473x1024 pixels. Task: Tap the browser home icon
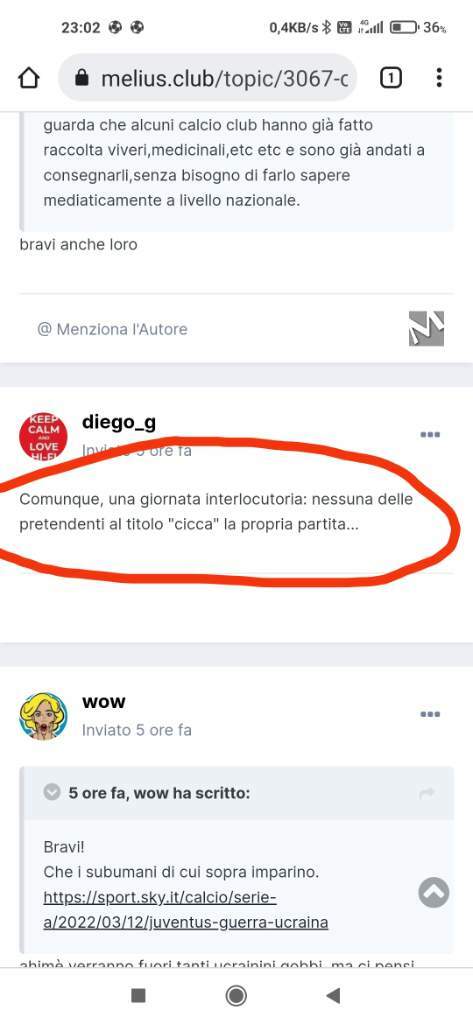point(28,78)
